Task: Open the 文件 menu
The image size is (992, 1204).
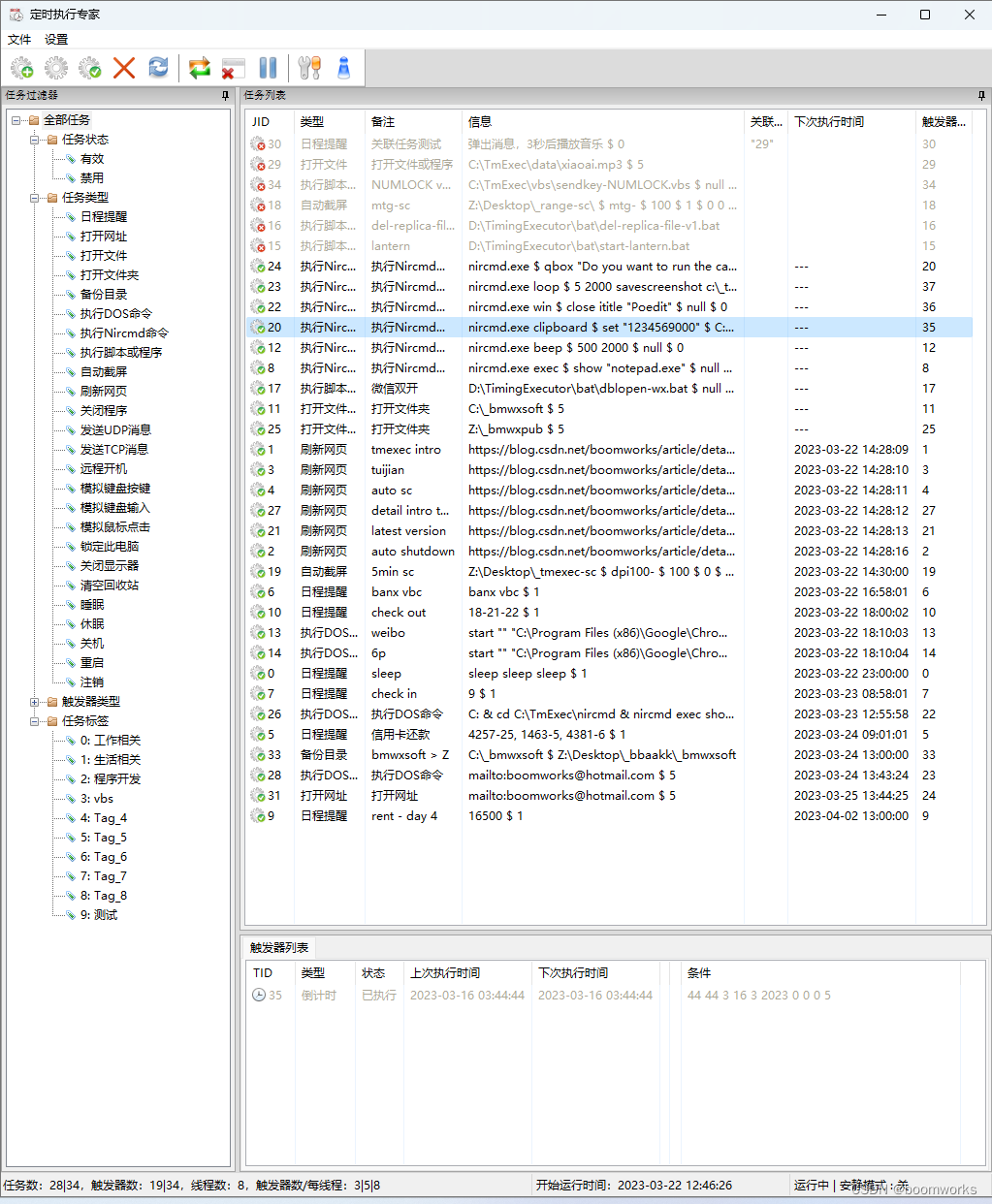Action: coord(19,40)
